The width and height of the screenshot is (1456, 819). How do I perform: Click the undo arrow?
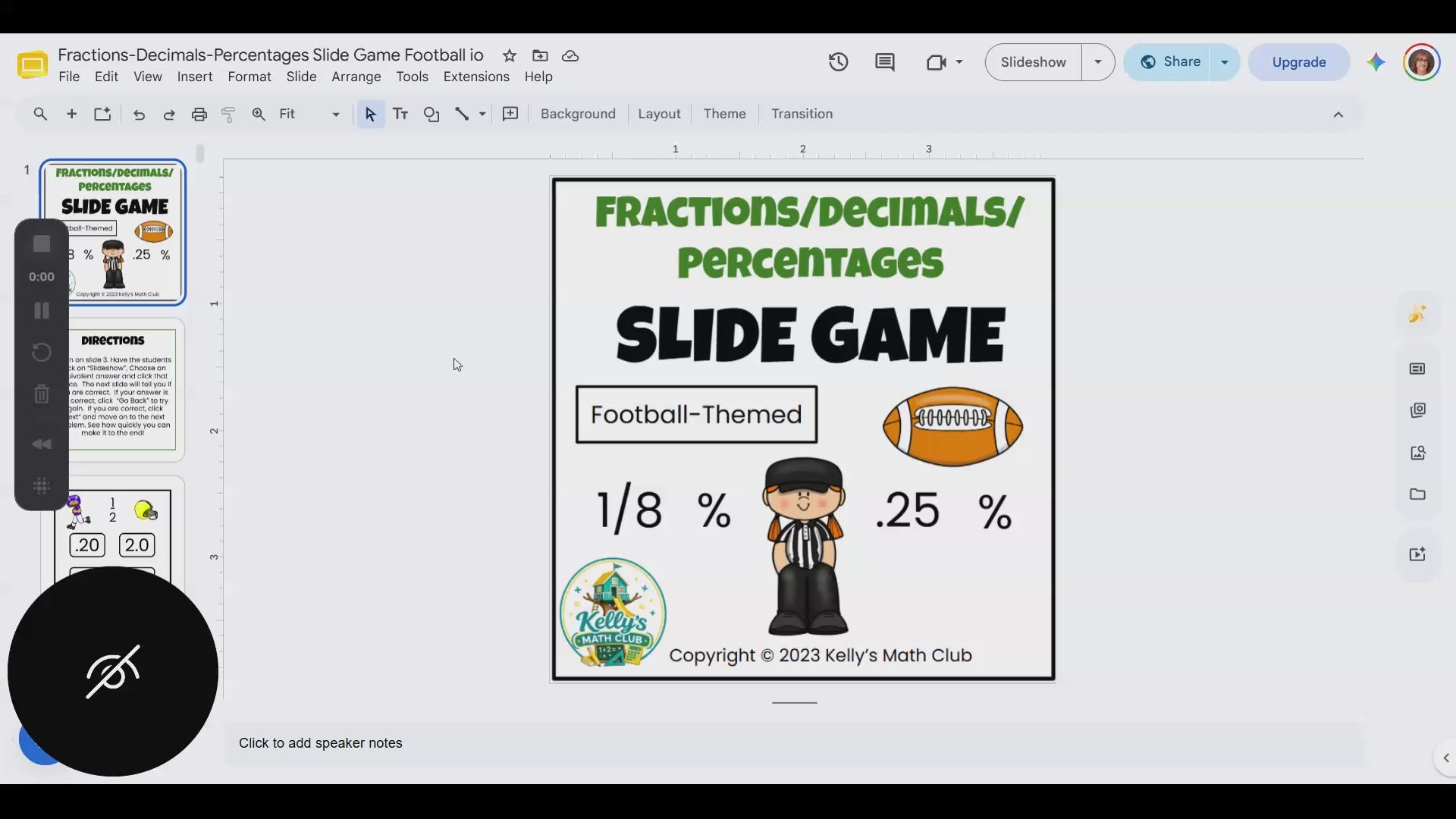click(139, 115)
